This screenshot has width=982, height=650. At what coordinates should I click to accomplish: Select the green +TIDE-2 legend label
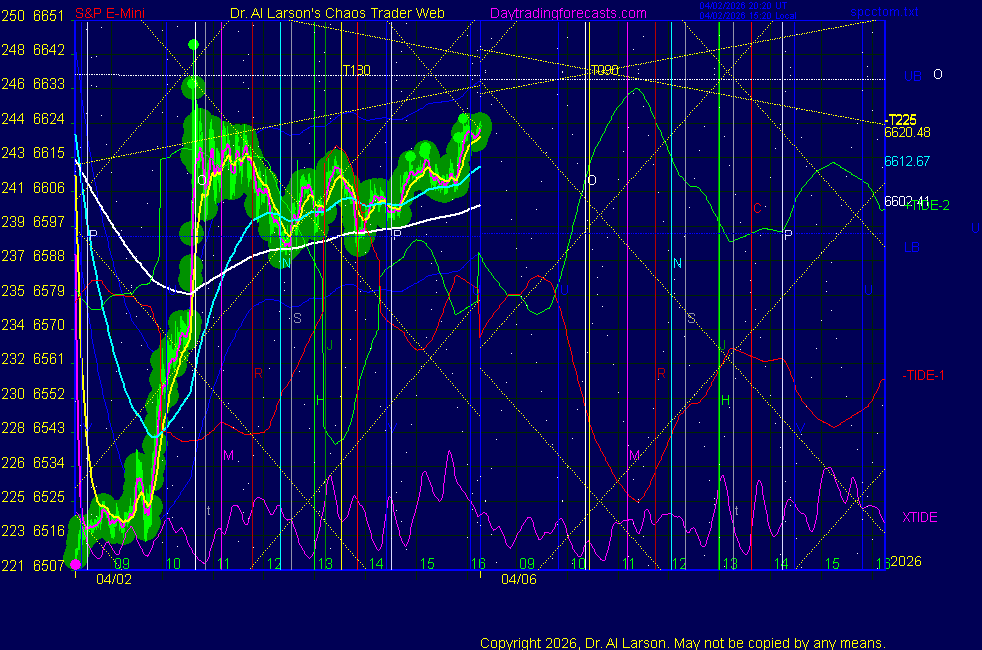[928, 205]
